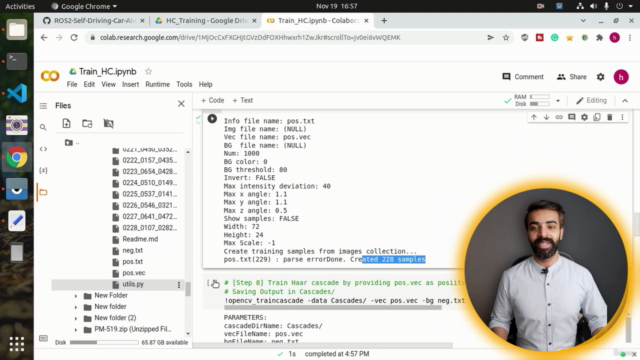Open Activities overview
The width and height of the screenshot is (640, 360).
pyautogui.click(x=20, y=6)
